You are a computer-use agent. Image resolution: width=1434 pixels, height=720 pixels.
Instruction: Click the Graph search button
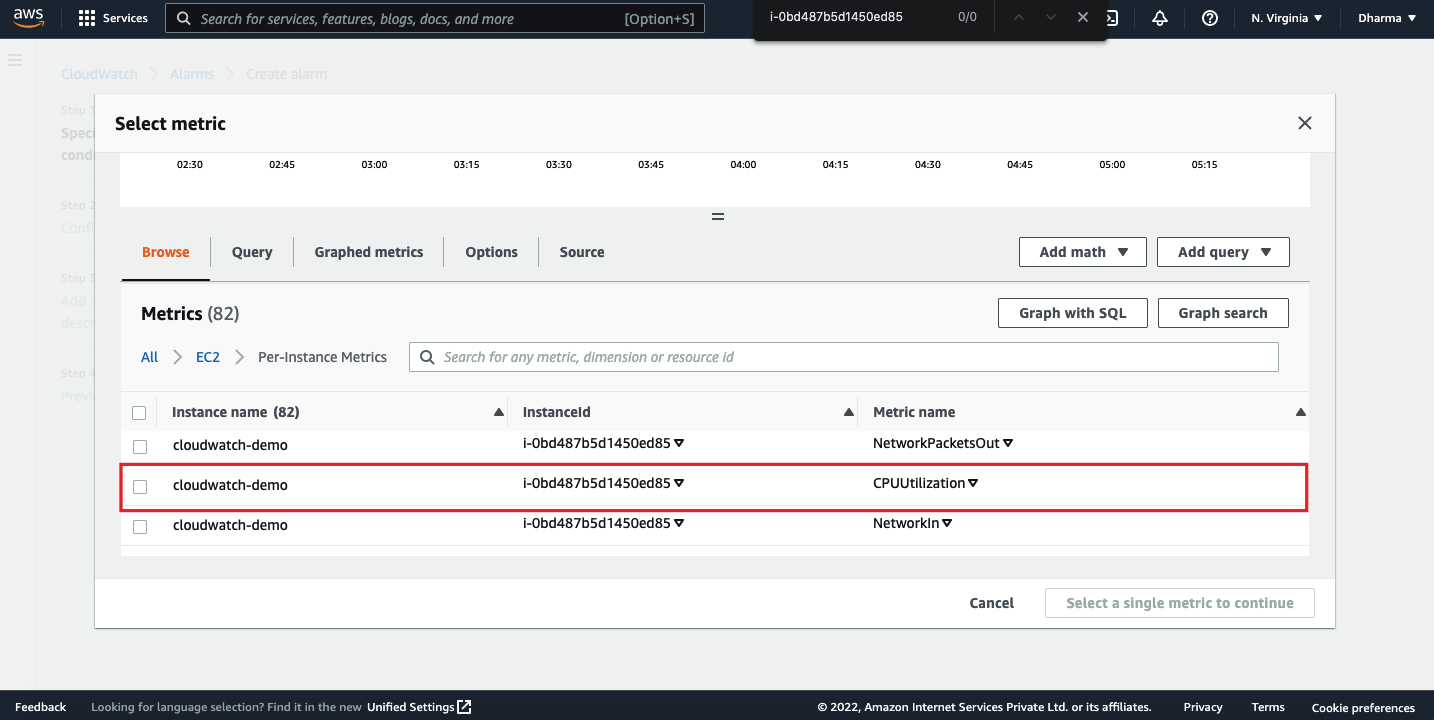click(1223, 313)
